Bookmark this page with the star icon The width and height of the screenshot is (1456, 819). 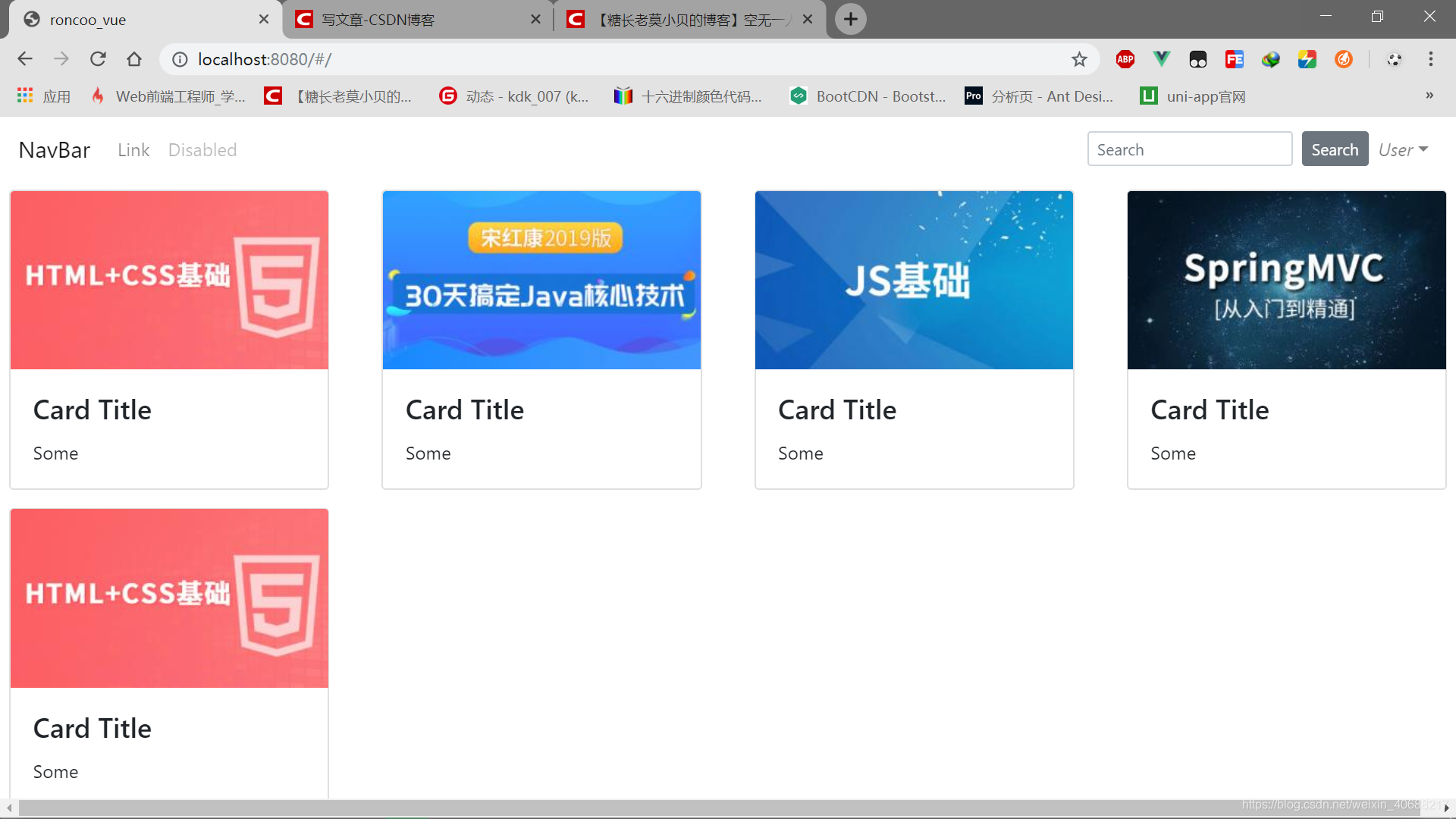pyautogui.click(x=1079, y=59)
